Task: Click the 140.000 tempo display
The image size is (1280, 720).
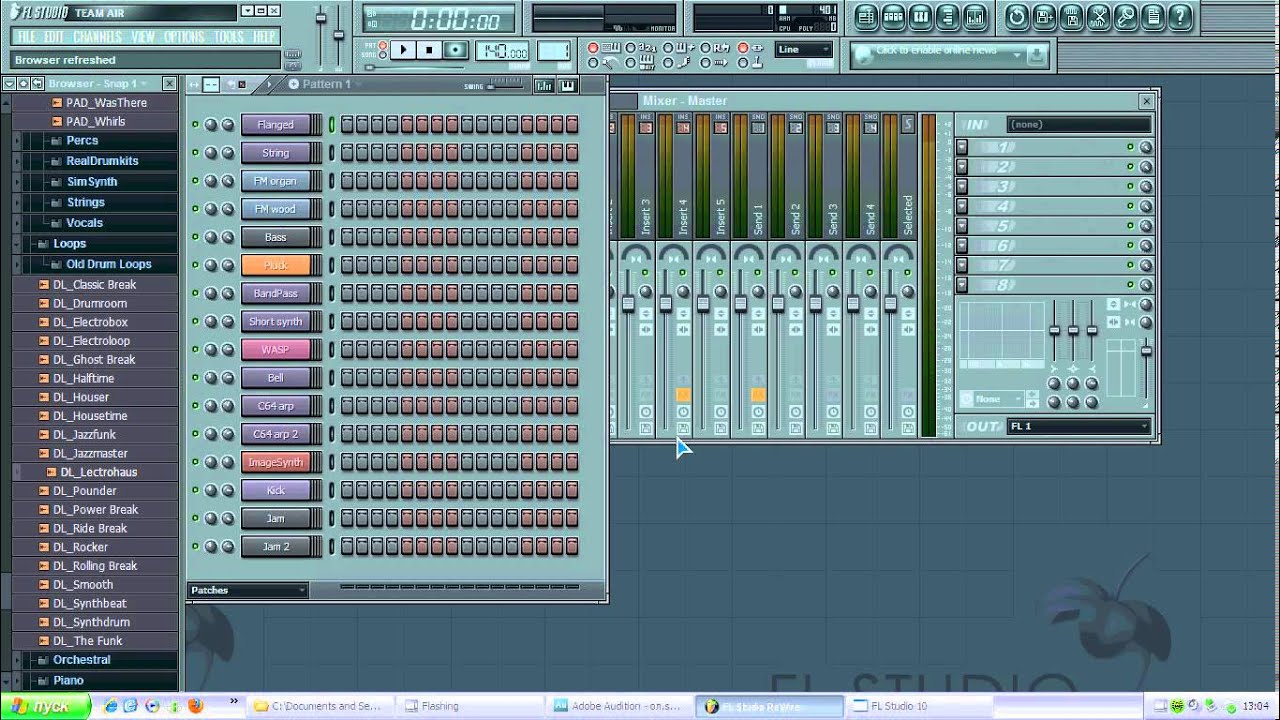Action: pos(503,51)
